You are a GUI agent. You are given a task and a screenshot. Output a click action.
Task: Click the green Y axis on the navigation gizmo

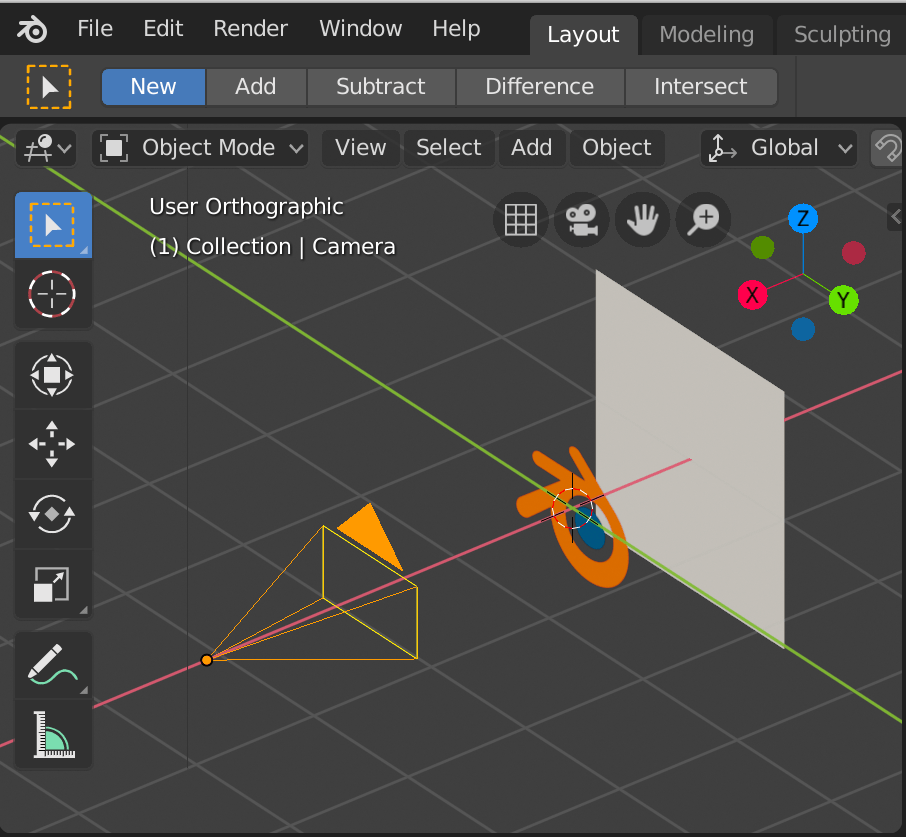click(843, 300)
